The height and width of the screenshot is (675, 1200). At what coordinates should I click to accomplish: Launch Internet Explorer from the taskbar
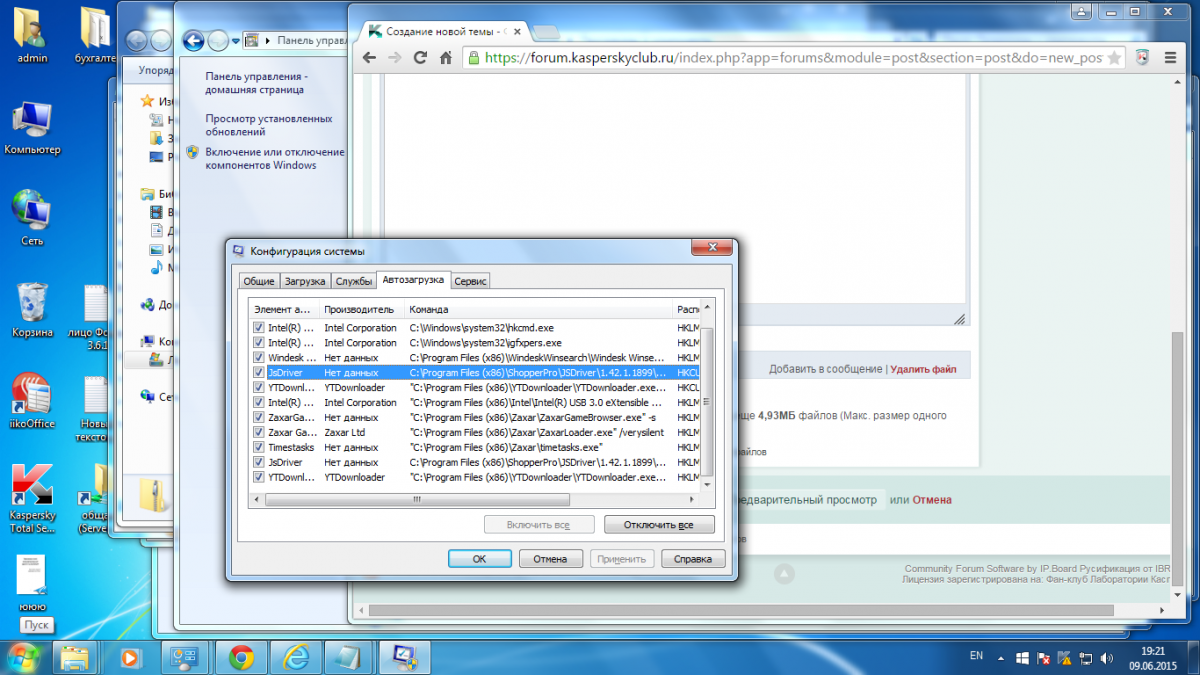pyautogui.click(x=296, y=657)
